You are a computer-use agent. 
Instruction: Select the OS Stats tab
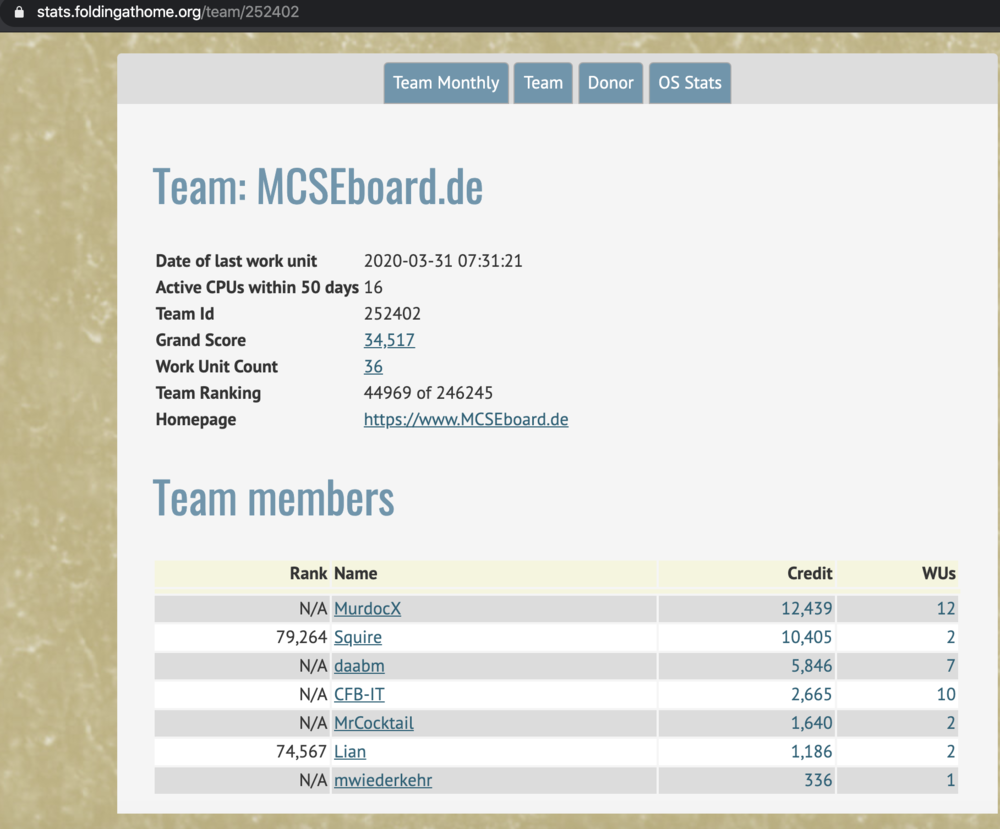pos(689,83)
